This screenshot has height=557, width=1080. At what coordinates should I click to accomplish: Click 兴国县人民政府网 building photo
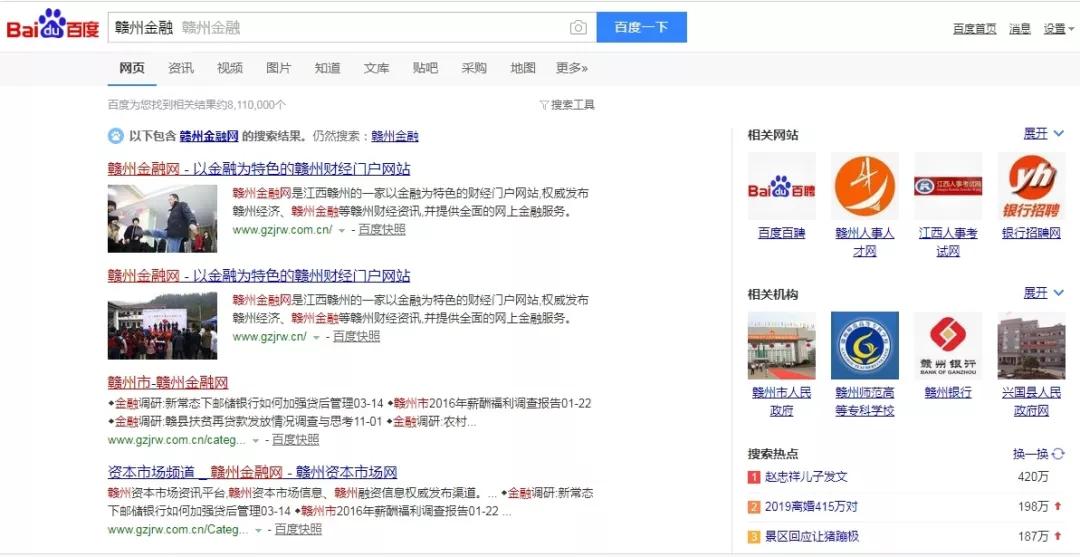[1031, 346]
